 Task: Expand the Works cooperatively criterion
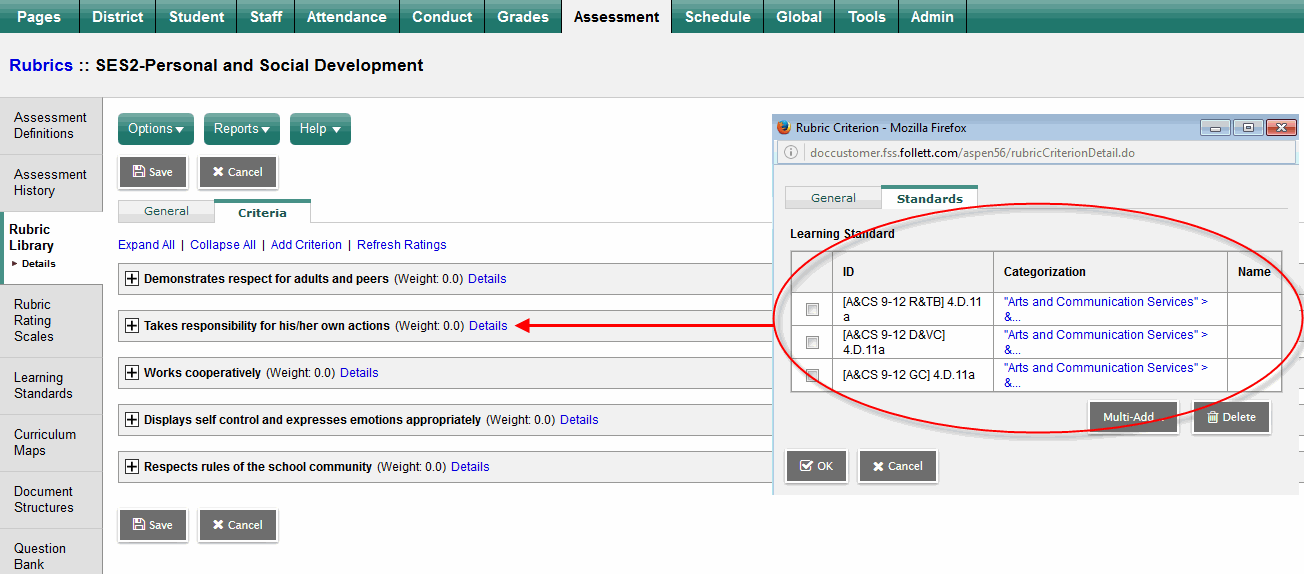pyautogui.click(x=131, y=373)
